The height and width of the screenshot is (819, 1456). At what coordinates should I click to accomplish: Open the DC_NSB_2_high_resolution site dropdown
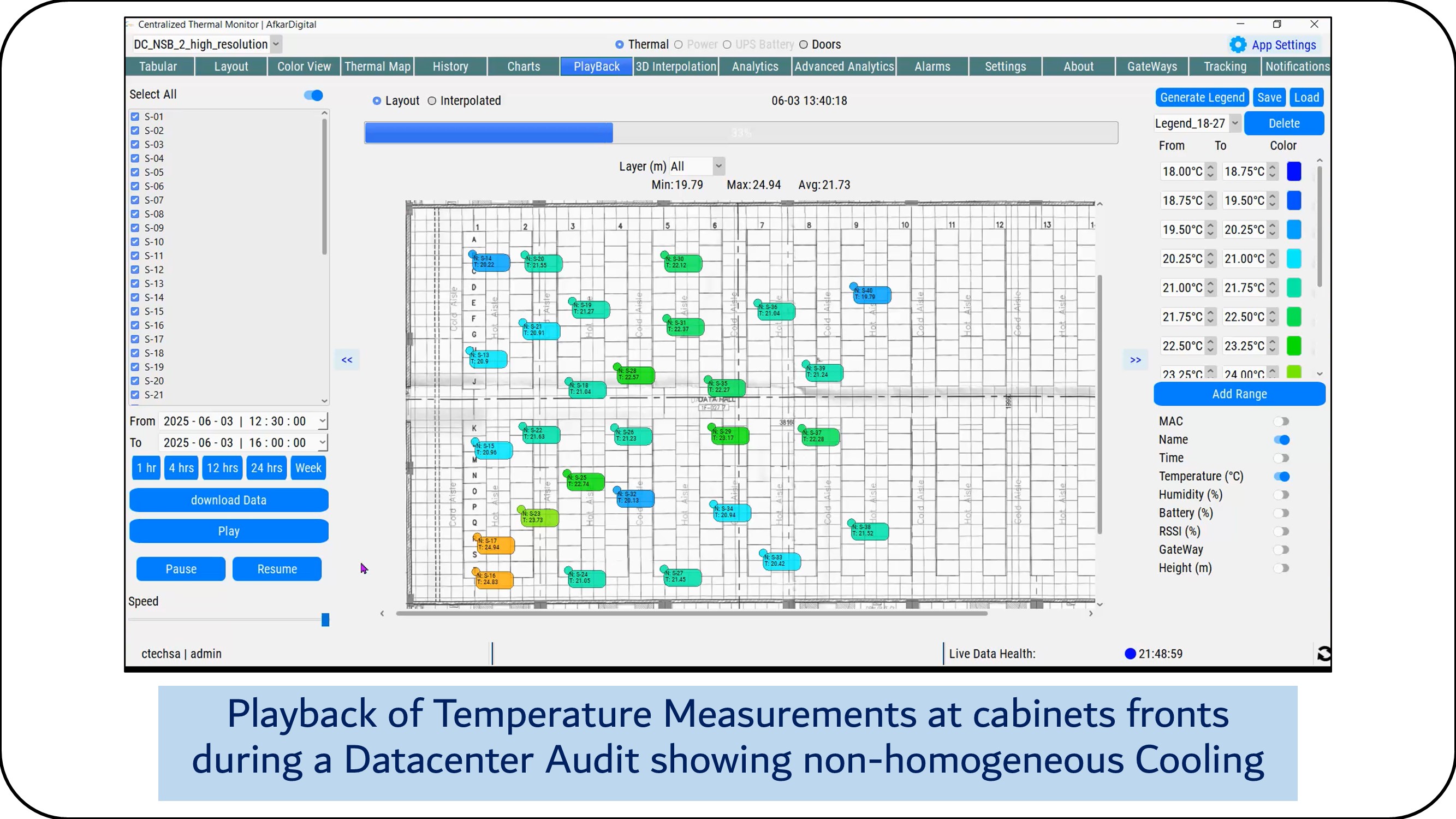click(276, 44)
